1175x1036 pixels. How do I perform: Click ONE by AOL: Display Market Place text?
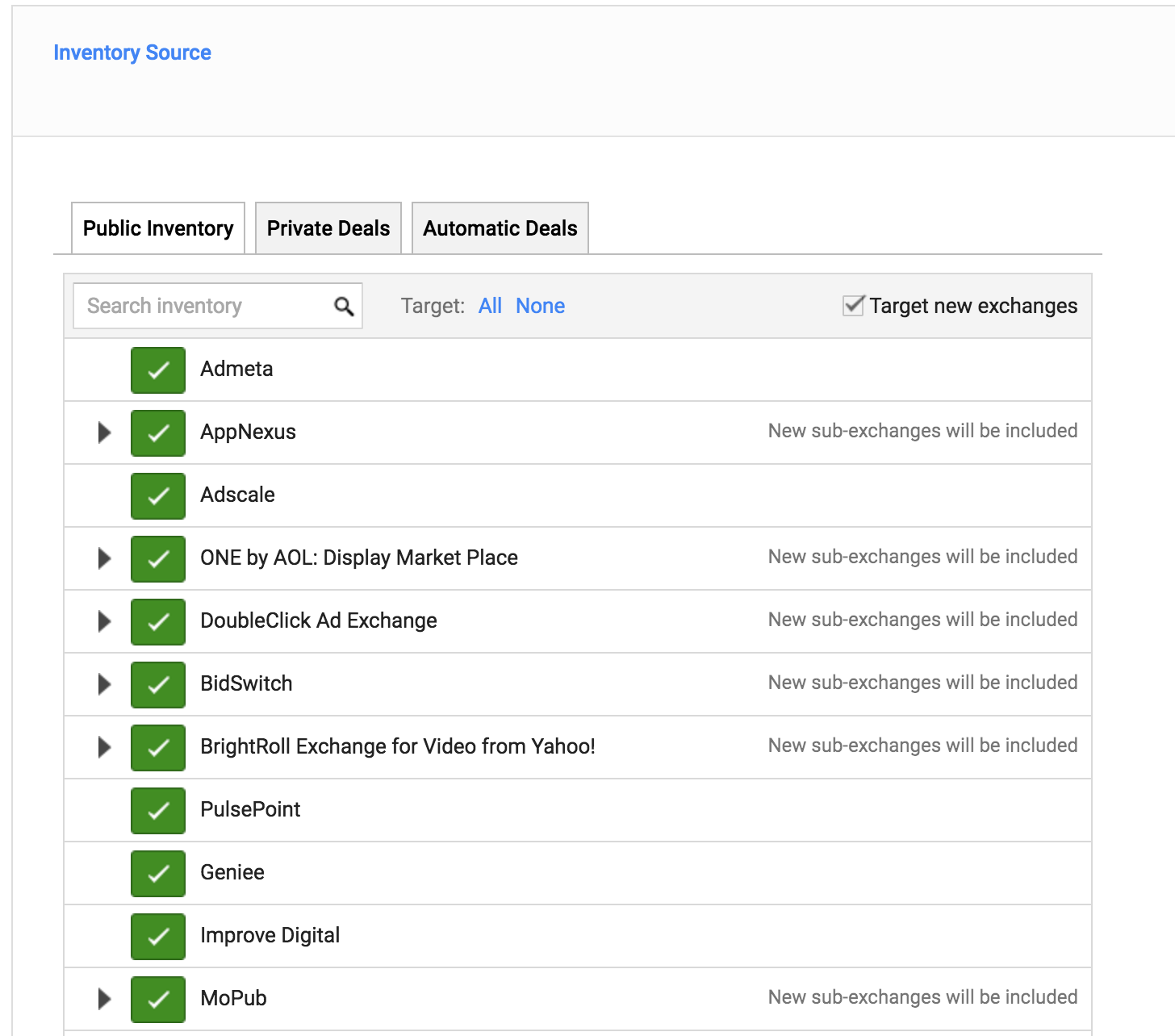click(x=359, y=558)
